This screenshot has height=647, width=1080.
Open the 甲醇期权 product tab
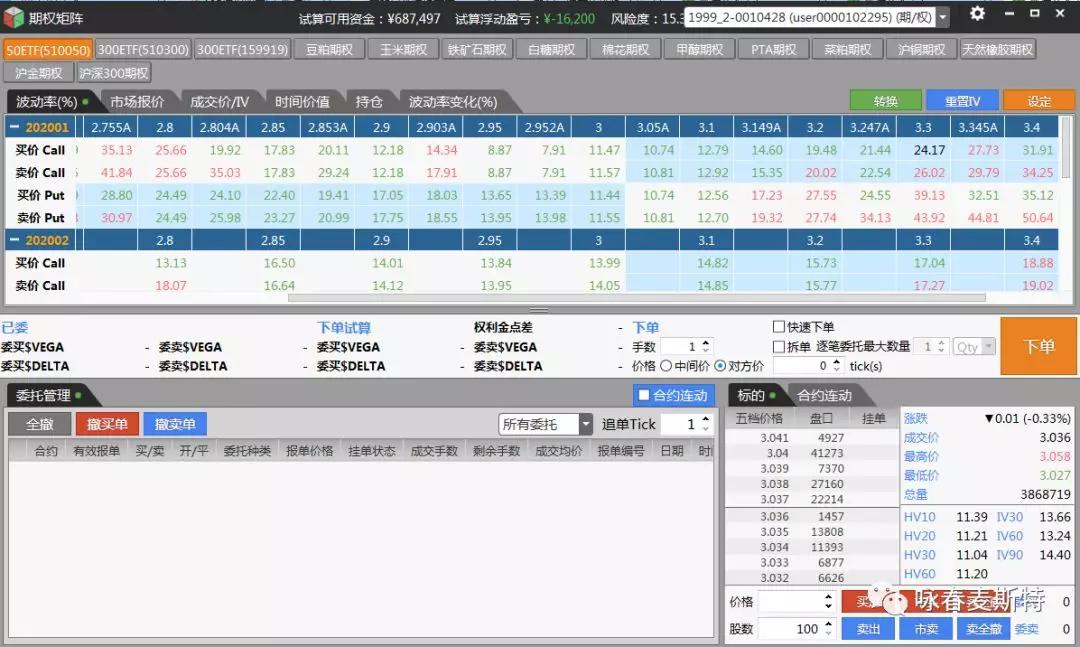click(x=699, y=50)
